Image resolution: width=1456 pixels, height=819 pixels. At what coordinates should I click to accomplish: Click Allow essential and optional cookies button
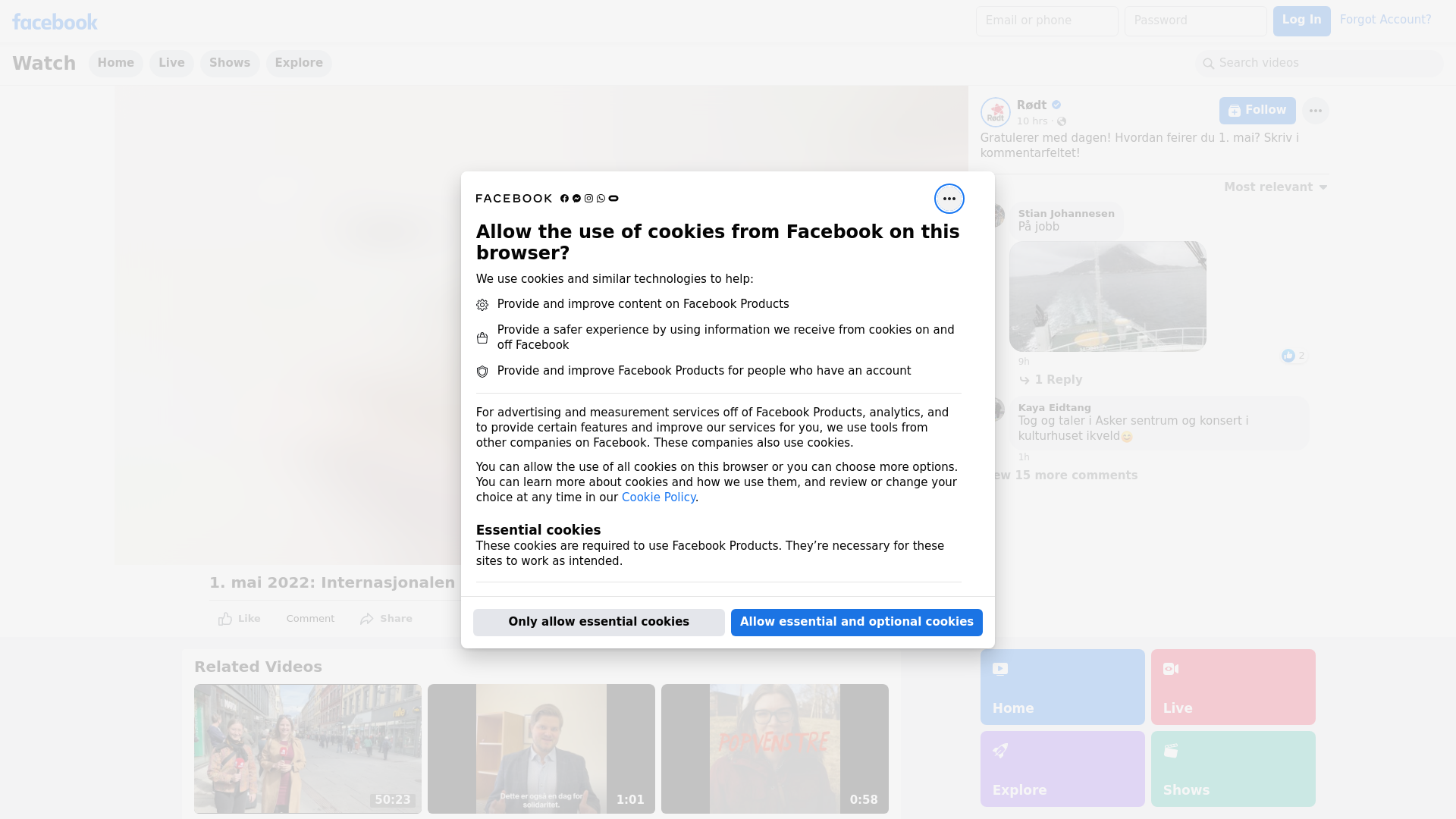[x=856, y=622]
